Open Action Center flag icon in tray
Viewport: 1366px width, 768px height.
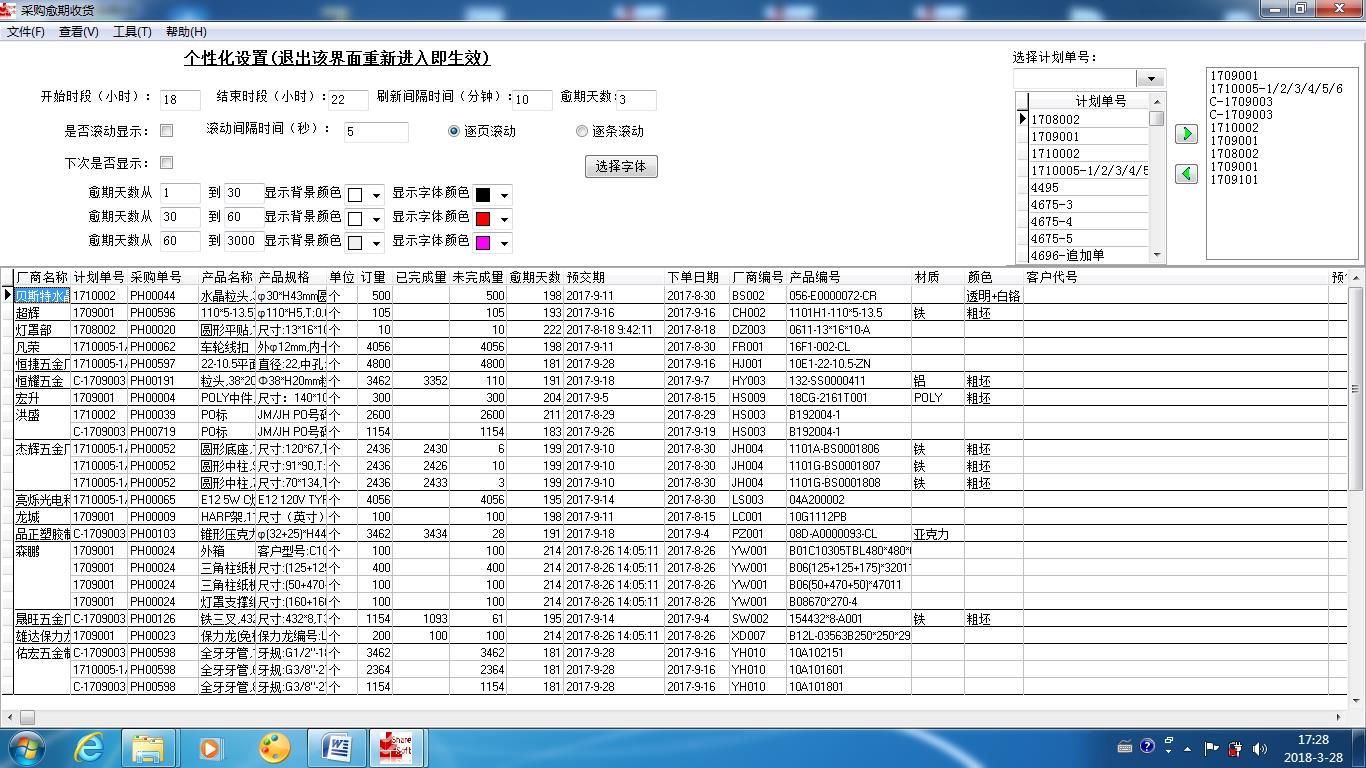1211,747
